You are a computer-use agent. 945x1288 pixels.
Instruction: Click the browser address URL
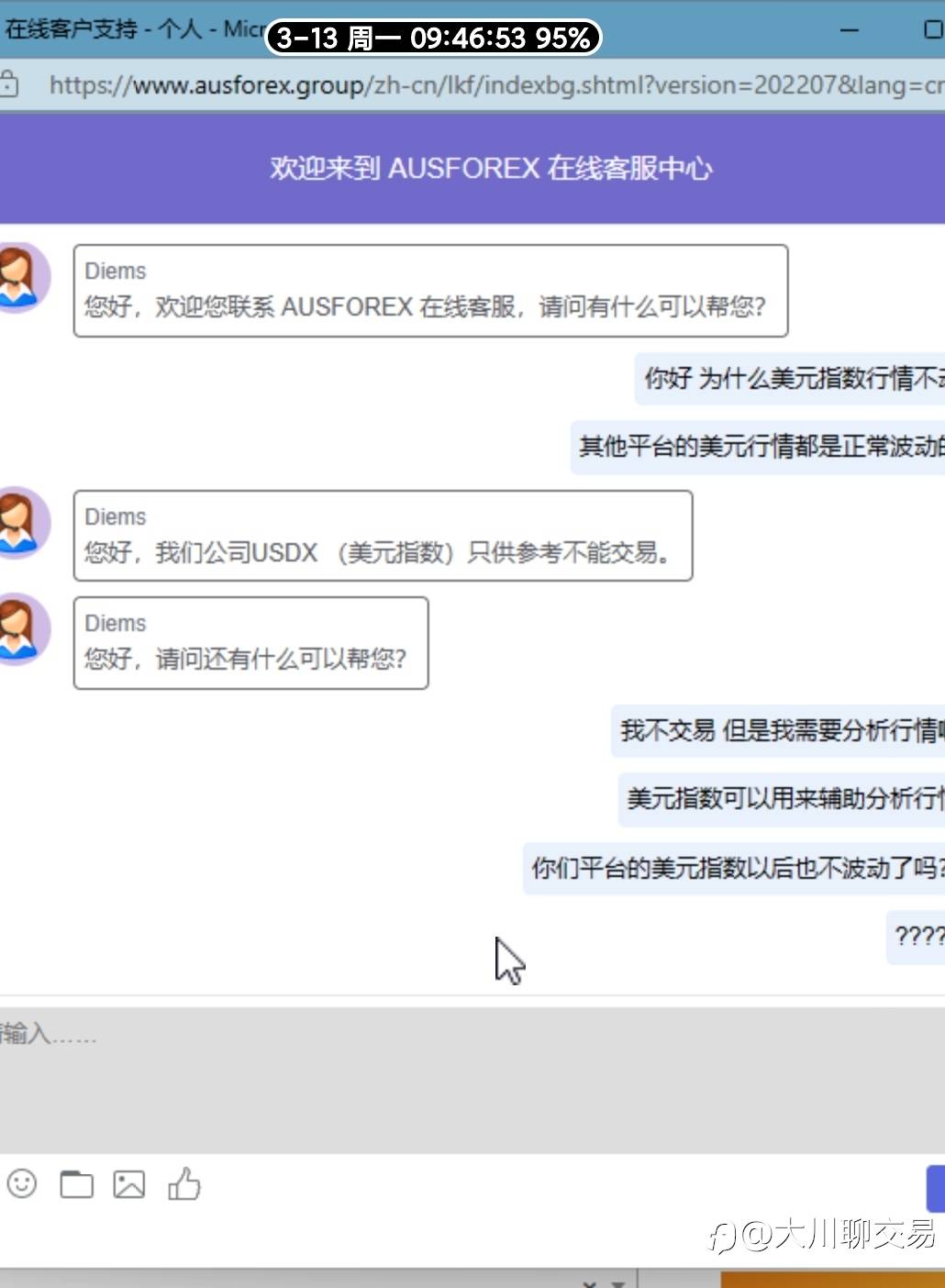[x=496, y=85]
